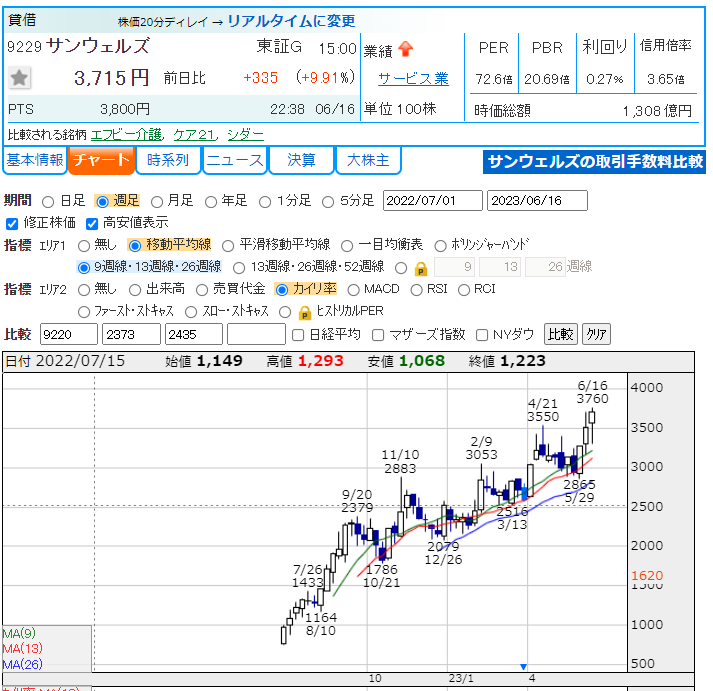Select the 日足 period radio button
Screen dimensions: 713x691
48,201
